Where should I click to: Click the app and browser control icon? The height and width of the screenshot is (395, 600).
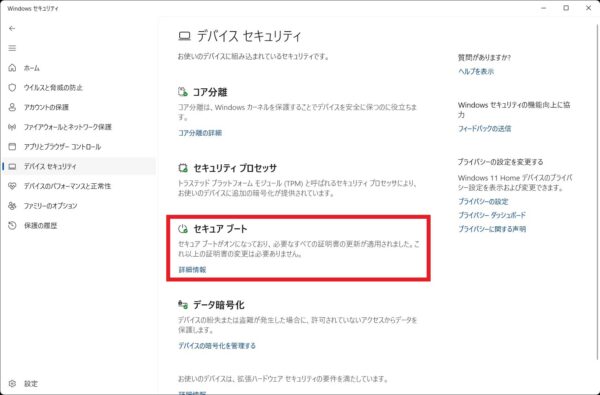coord(12,147)
